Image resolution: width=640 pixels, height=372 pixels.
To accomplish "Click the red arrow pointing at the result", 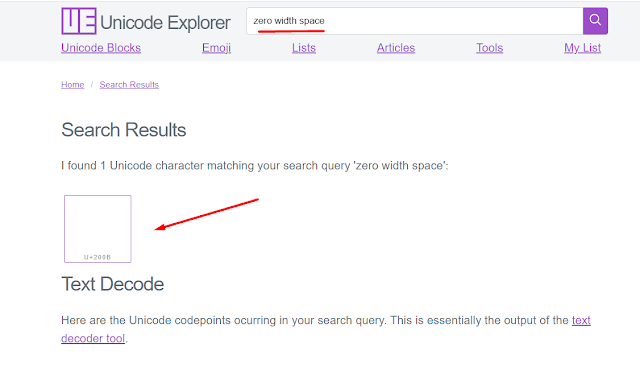I will [207, 214].
